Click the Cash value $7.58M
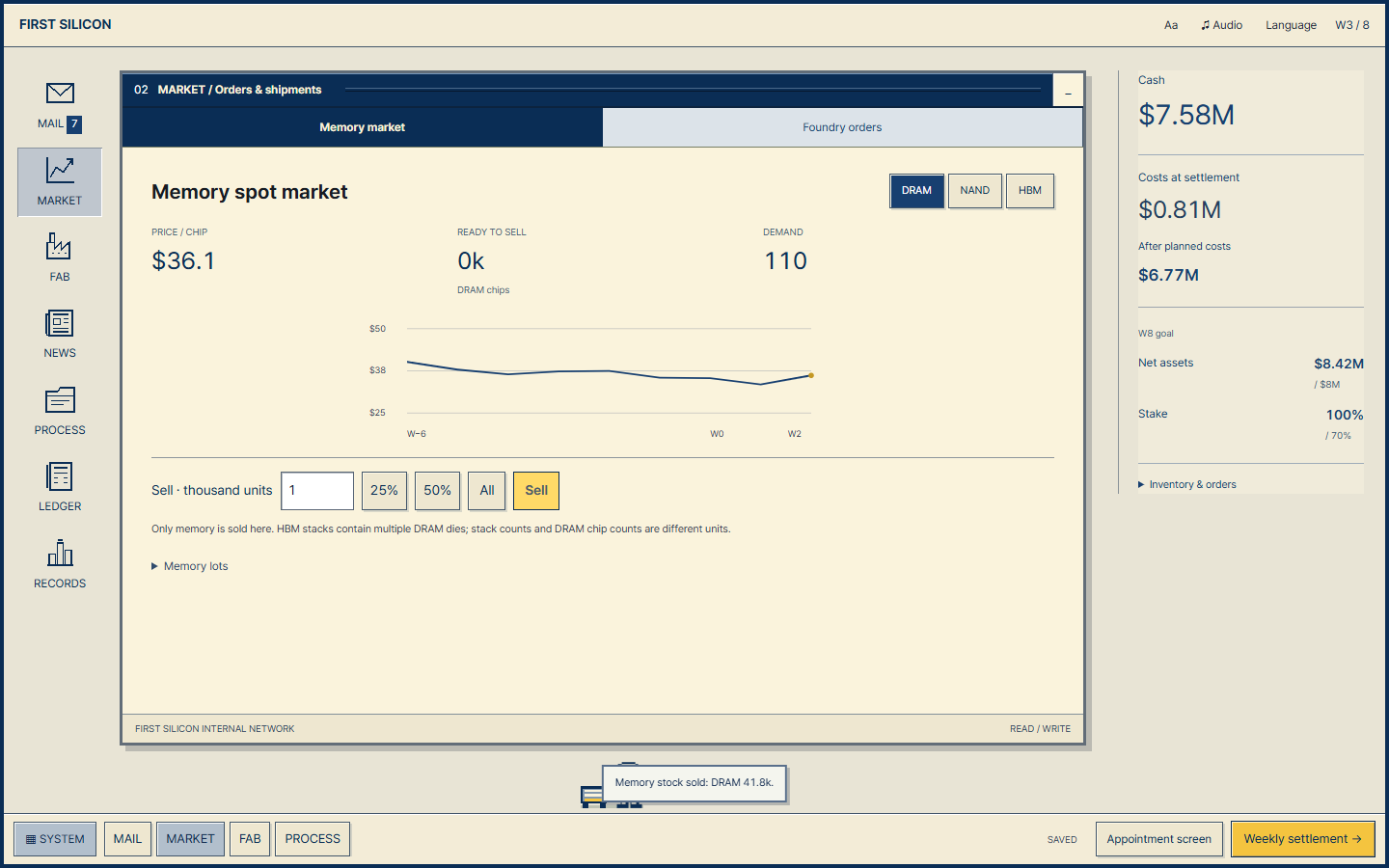Screen dimensions: 1389x868 [x=1186, y=115]
